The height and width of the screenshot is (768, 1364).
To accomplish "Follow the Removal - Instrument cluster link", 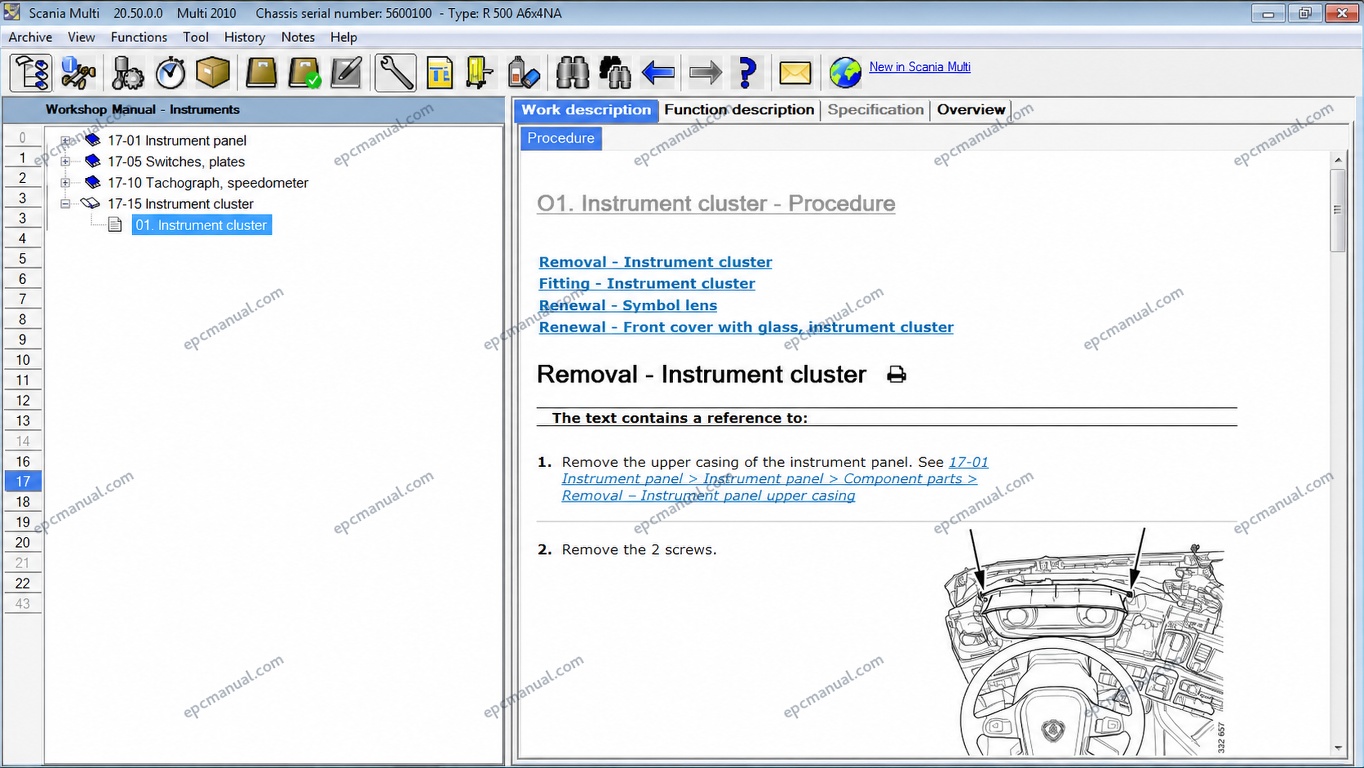I will (x=655, y=262).
